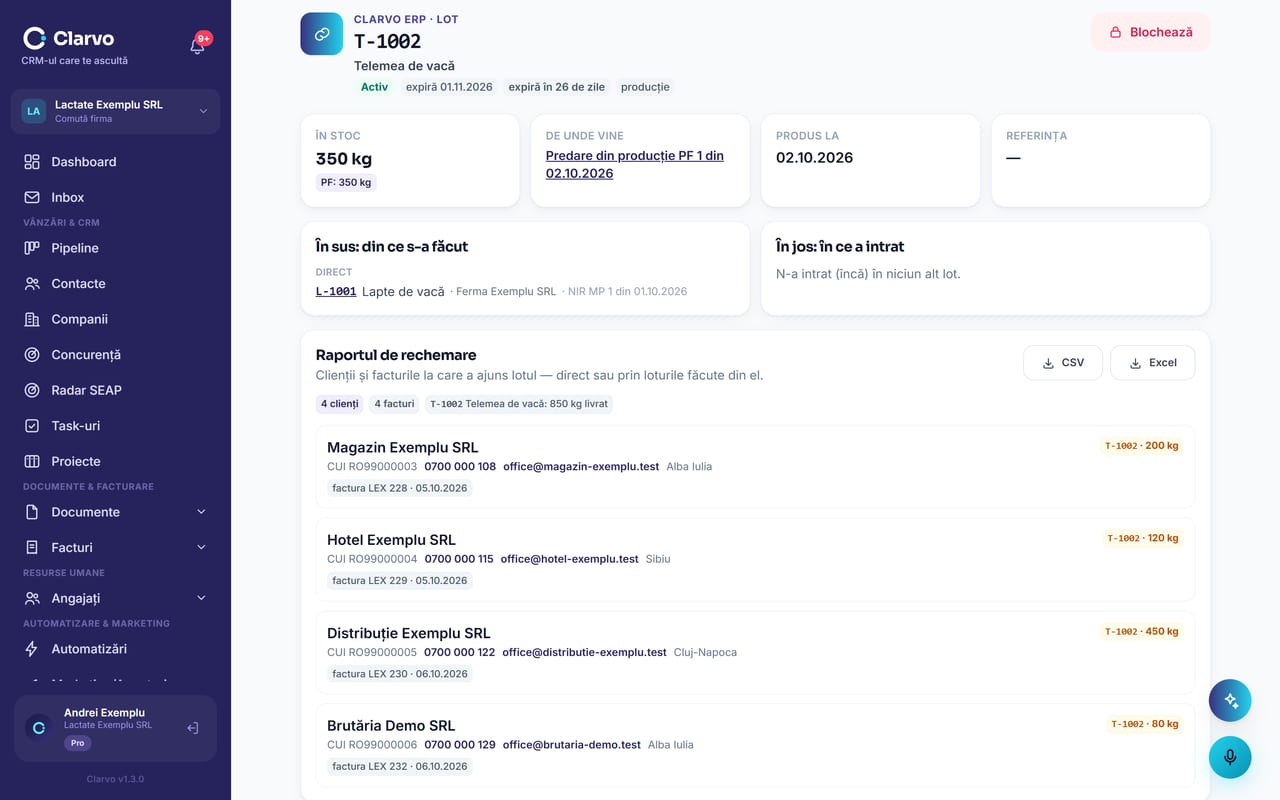Click the Contacte people icon

tap(32, 284)
